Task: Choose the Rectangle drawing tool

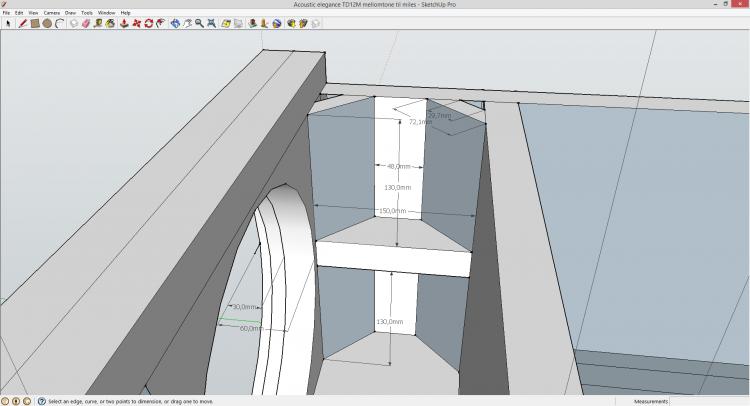Action: tap(35, 23)
